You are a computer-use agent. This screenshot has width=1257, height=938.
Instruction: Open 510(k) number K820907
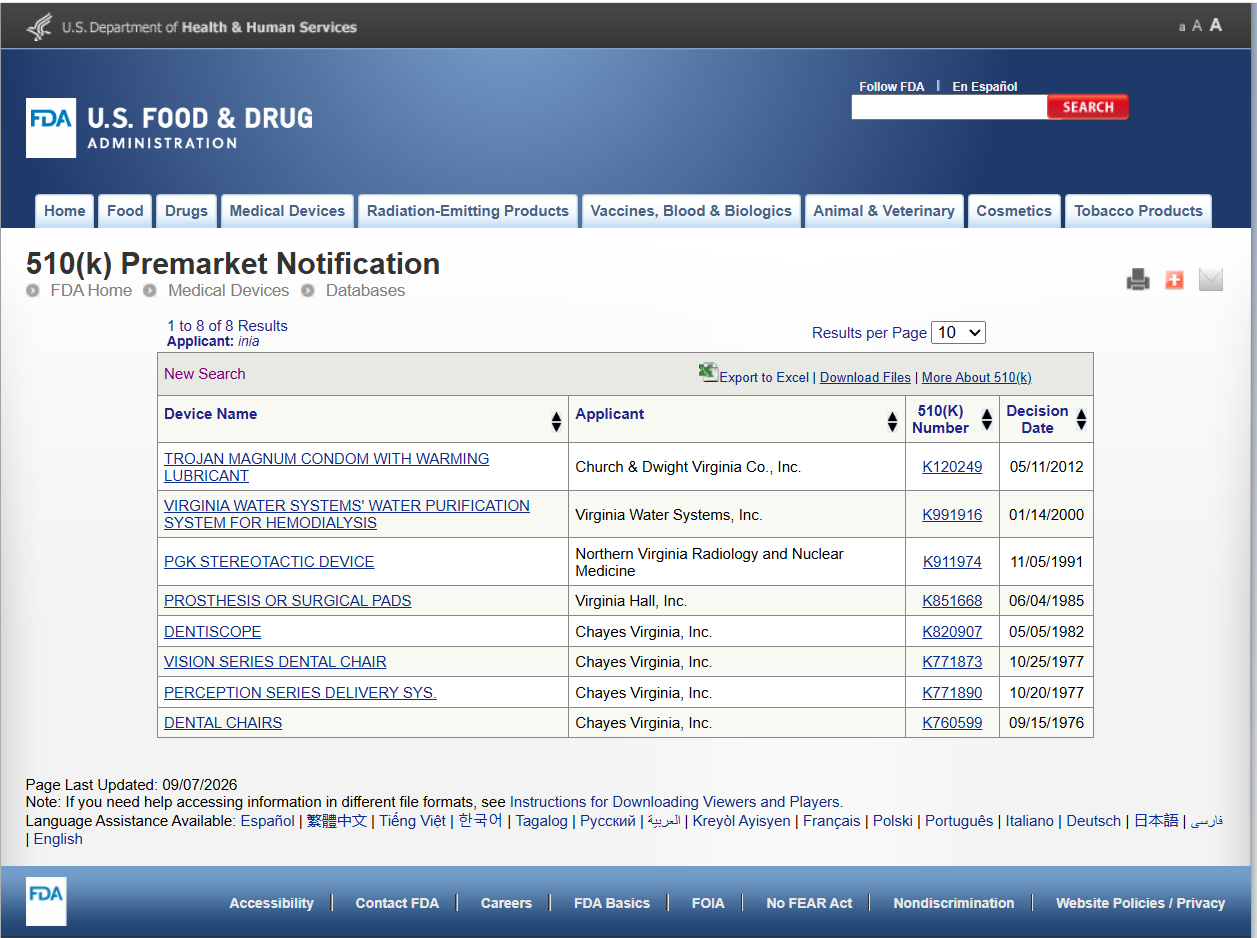pos(952,632)
